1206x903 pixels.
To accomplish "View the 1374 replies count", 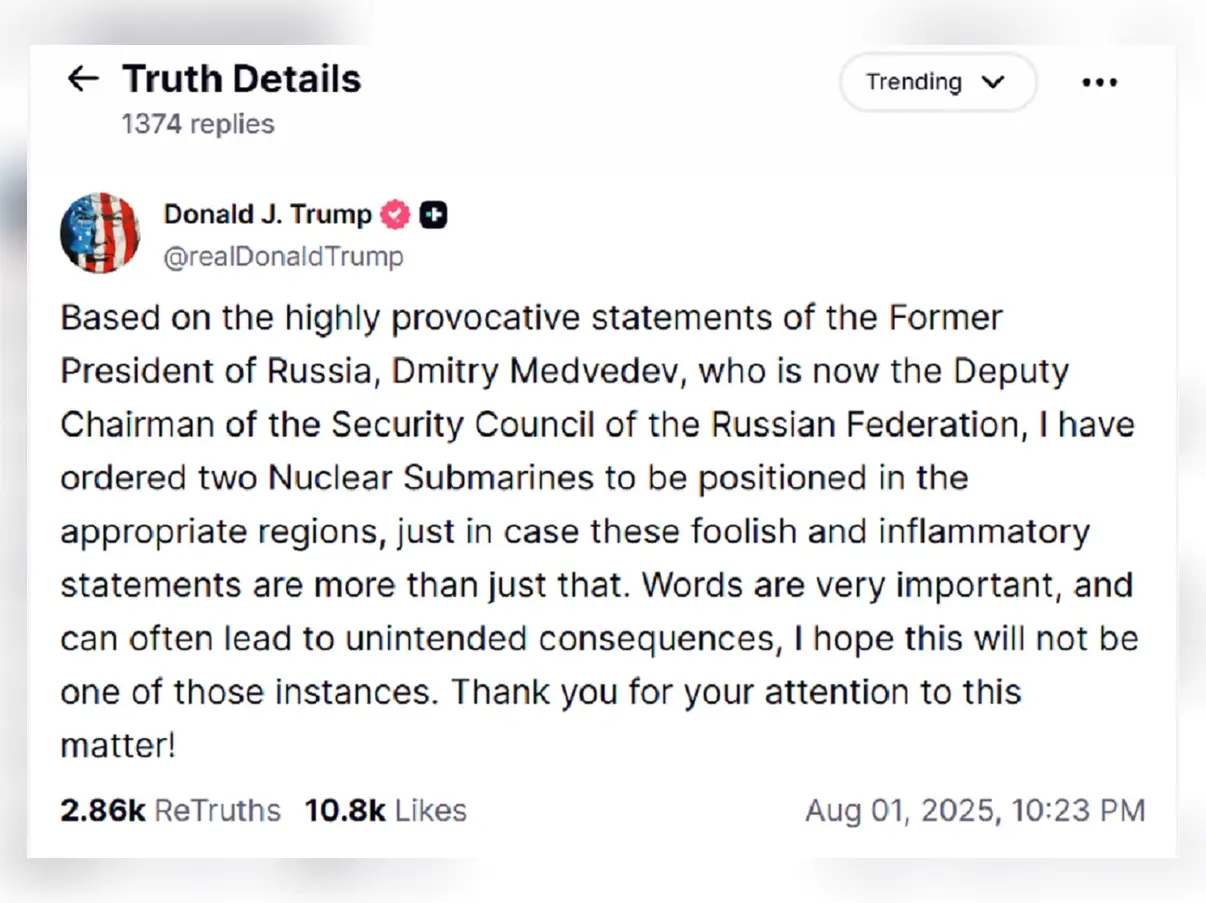I will [x=198, y=124].
